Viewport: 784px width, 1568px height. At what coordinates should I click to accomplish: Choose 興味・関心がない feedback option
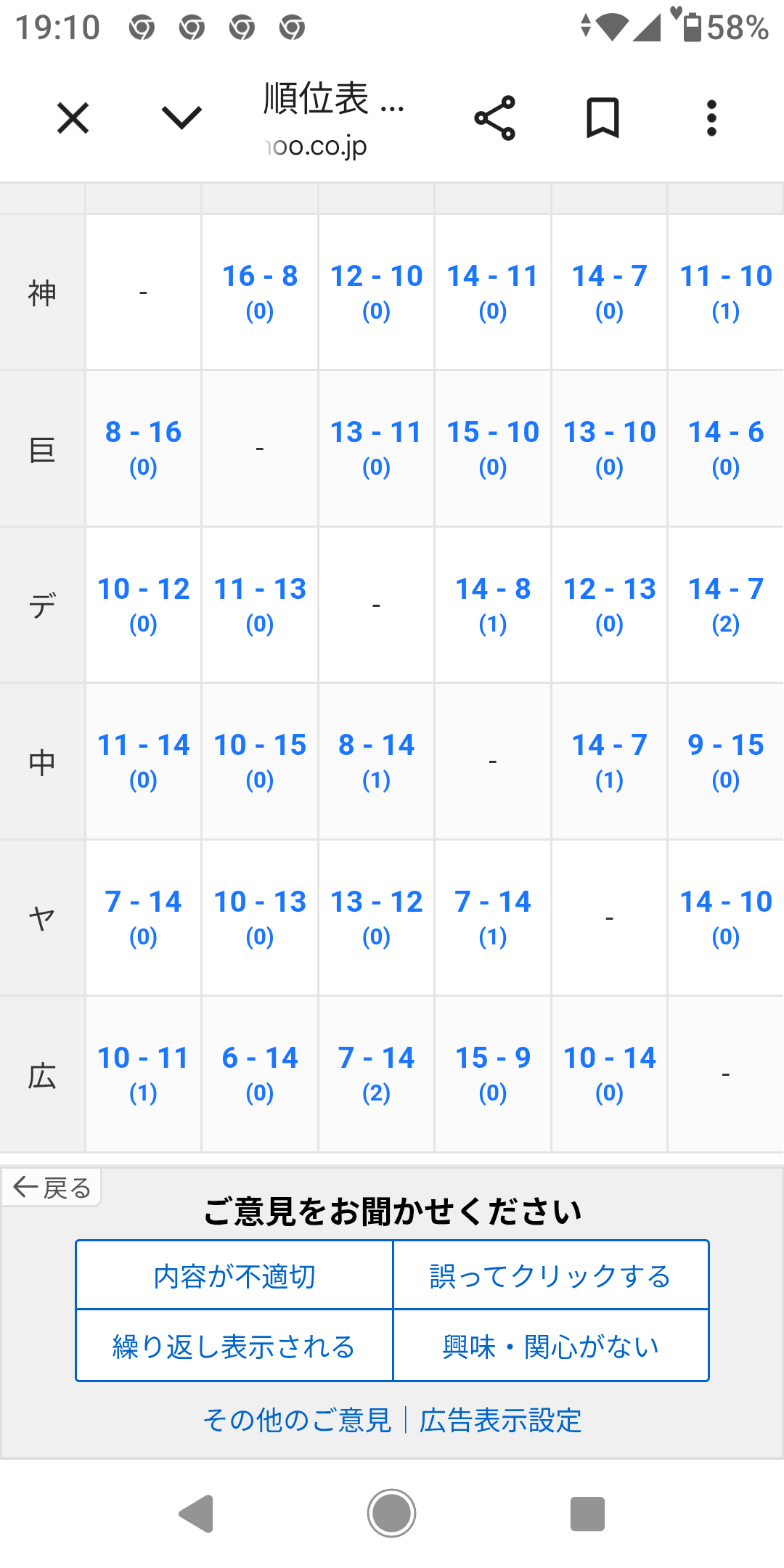coord(551,1347)
